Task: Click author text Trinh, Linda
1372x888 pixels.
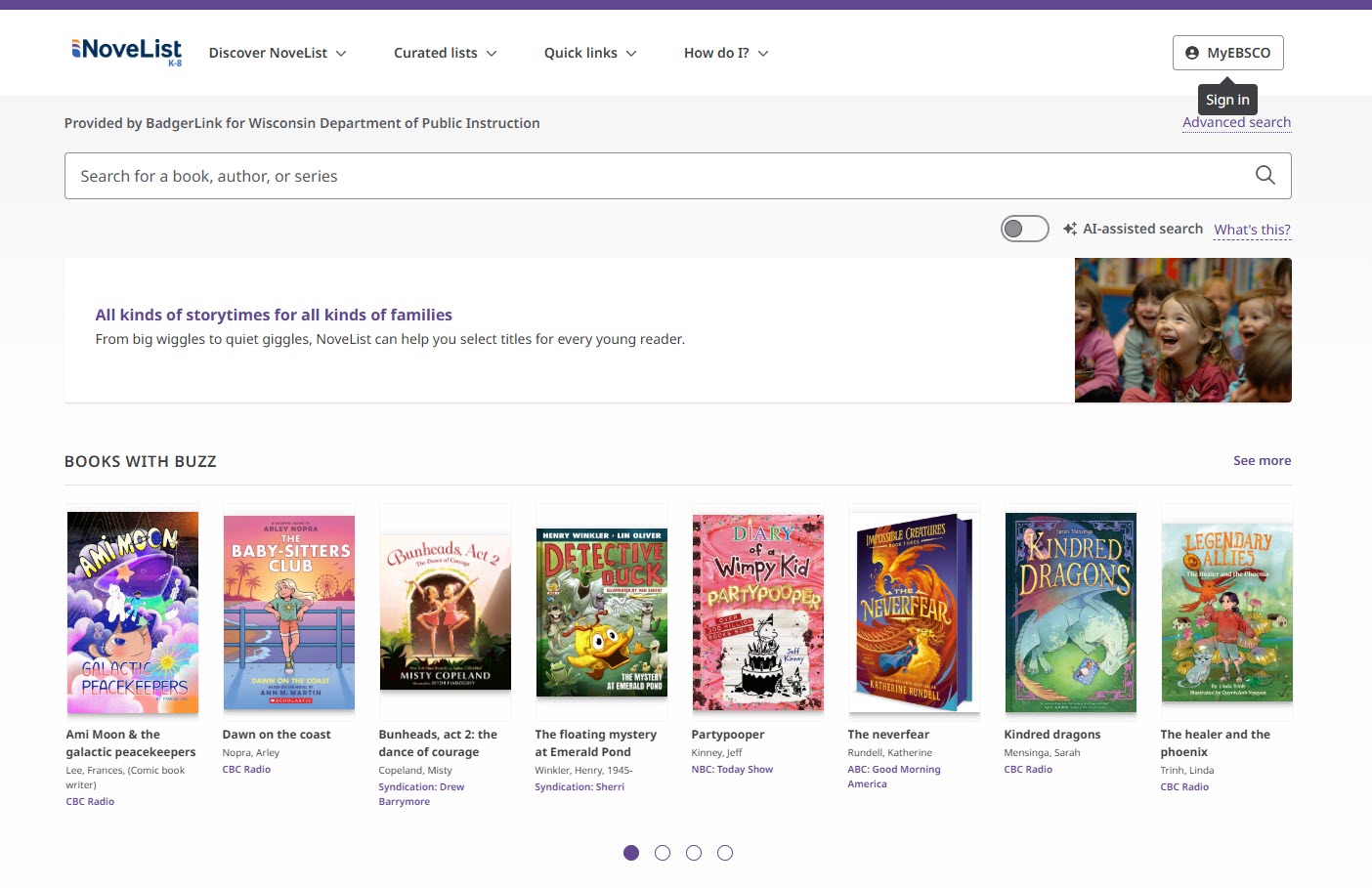Action: (x=1187, y=771)
